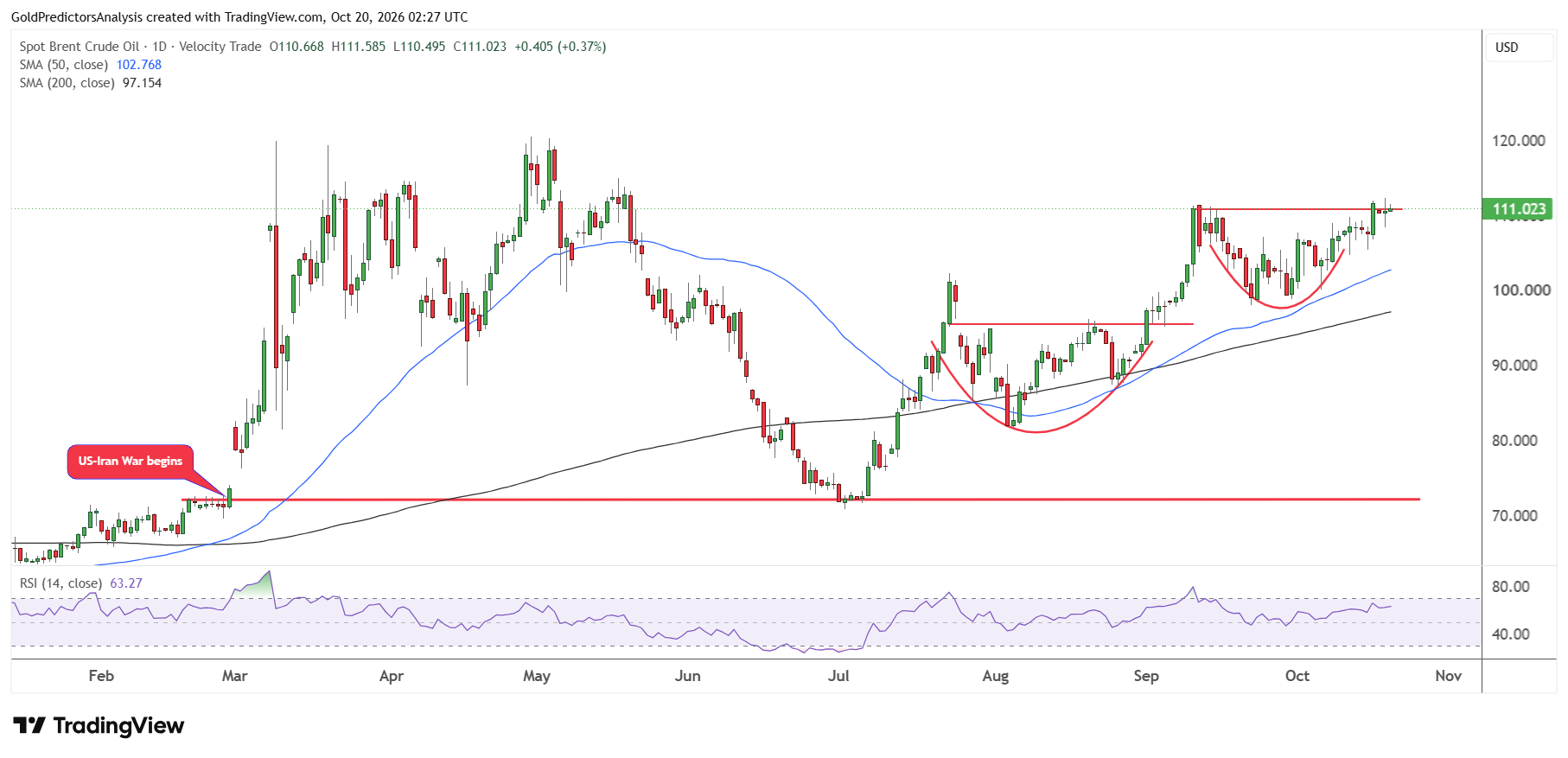The width and height of the screenshot is (1568, 758).
Task: Click the RSI (14, close) indicator label
Action: [61, 583]
